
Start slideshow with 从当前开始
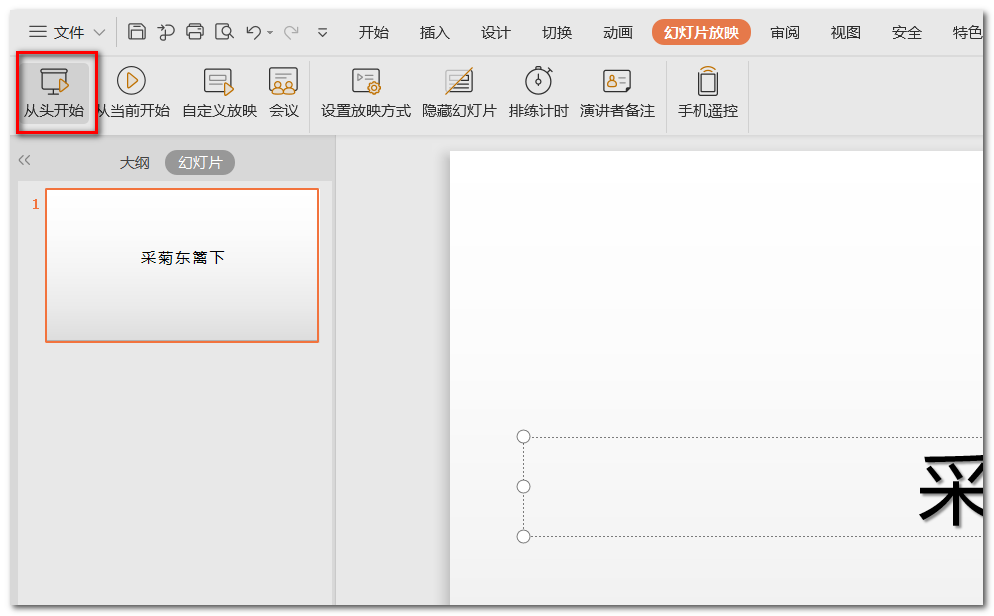[132, 93]
